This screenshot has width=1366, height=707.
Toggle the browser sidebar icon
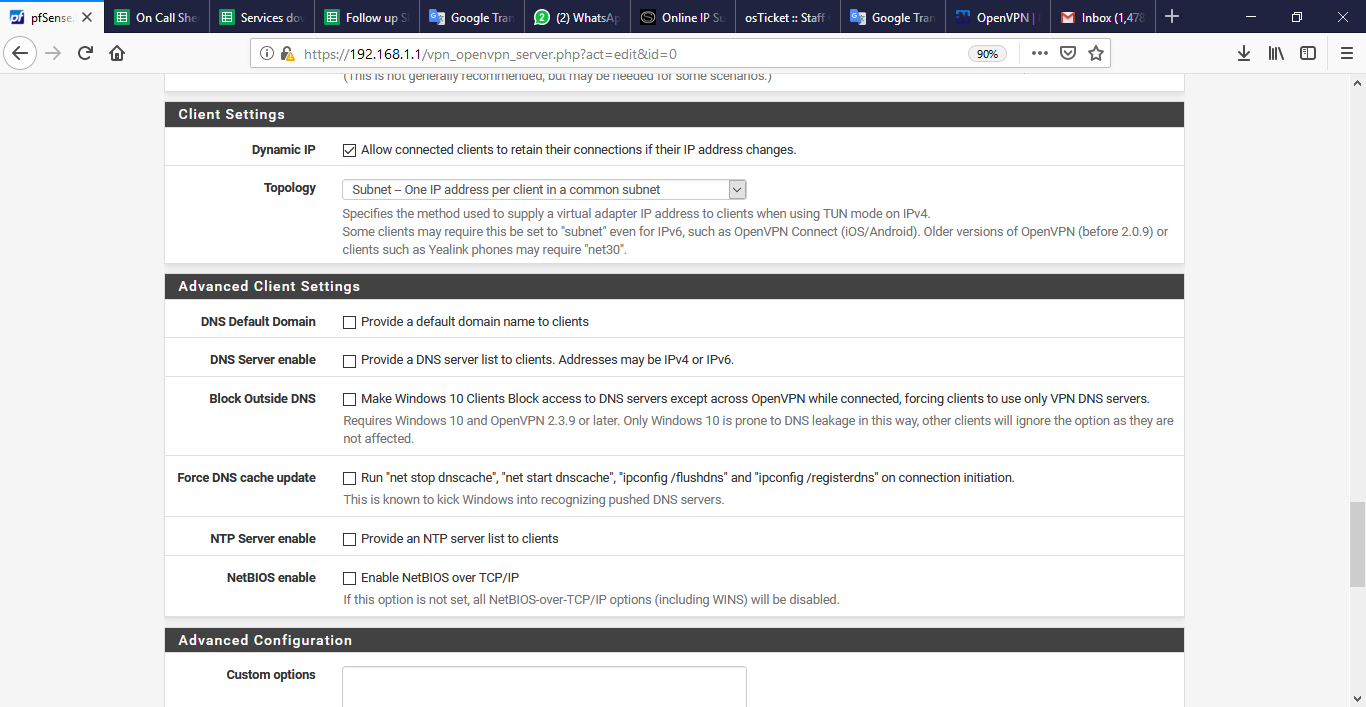[1308, 53]
